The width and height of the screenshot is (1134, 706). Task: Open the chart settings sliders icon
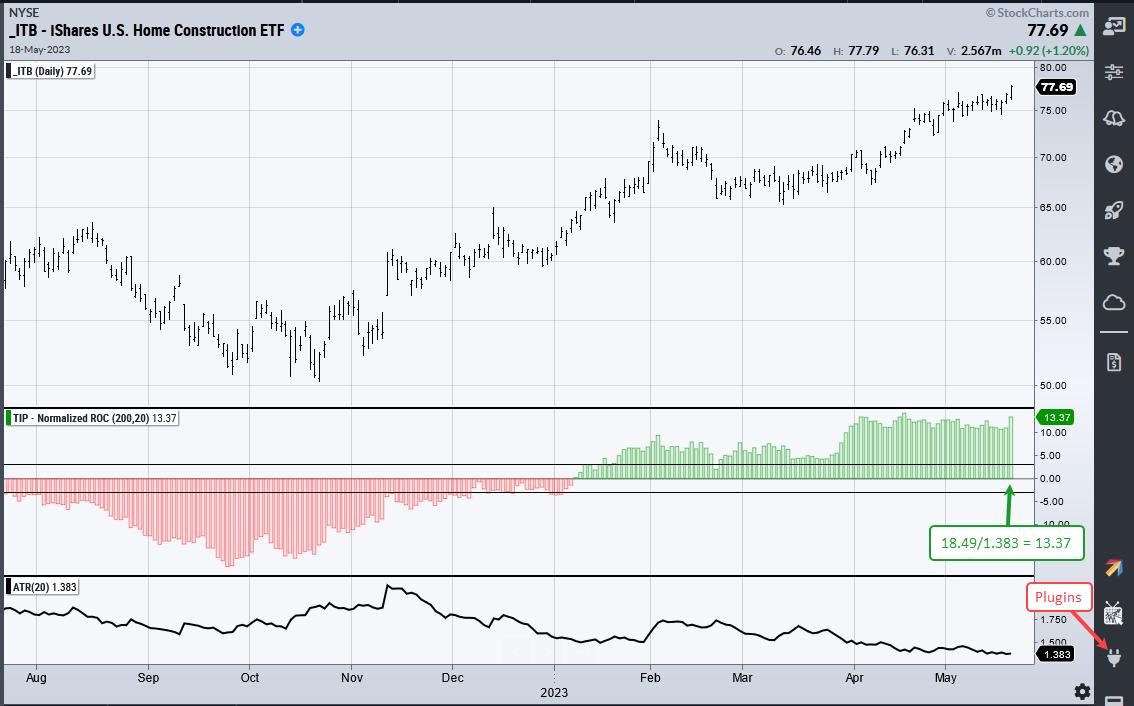1114,72
